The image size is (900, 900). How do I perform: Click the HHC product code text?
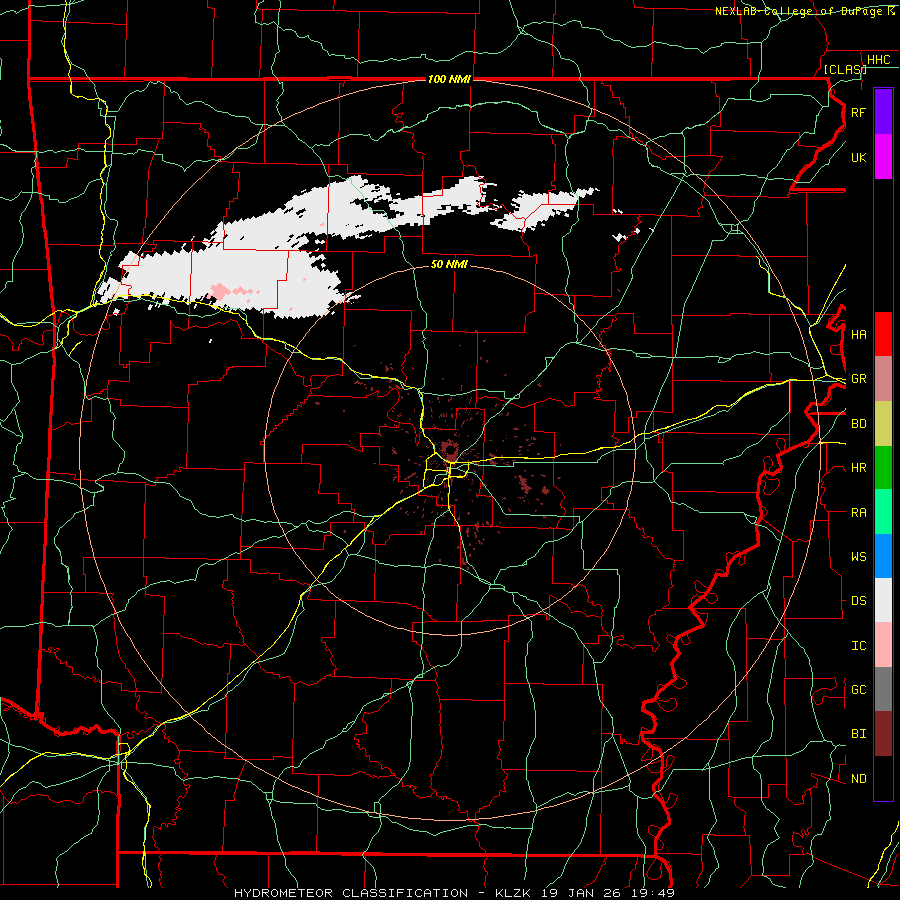pos(878,60)
